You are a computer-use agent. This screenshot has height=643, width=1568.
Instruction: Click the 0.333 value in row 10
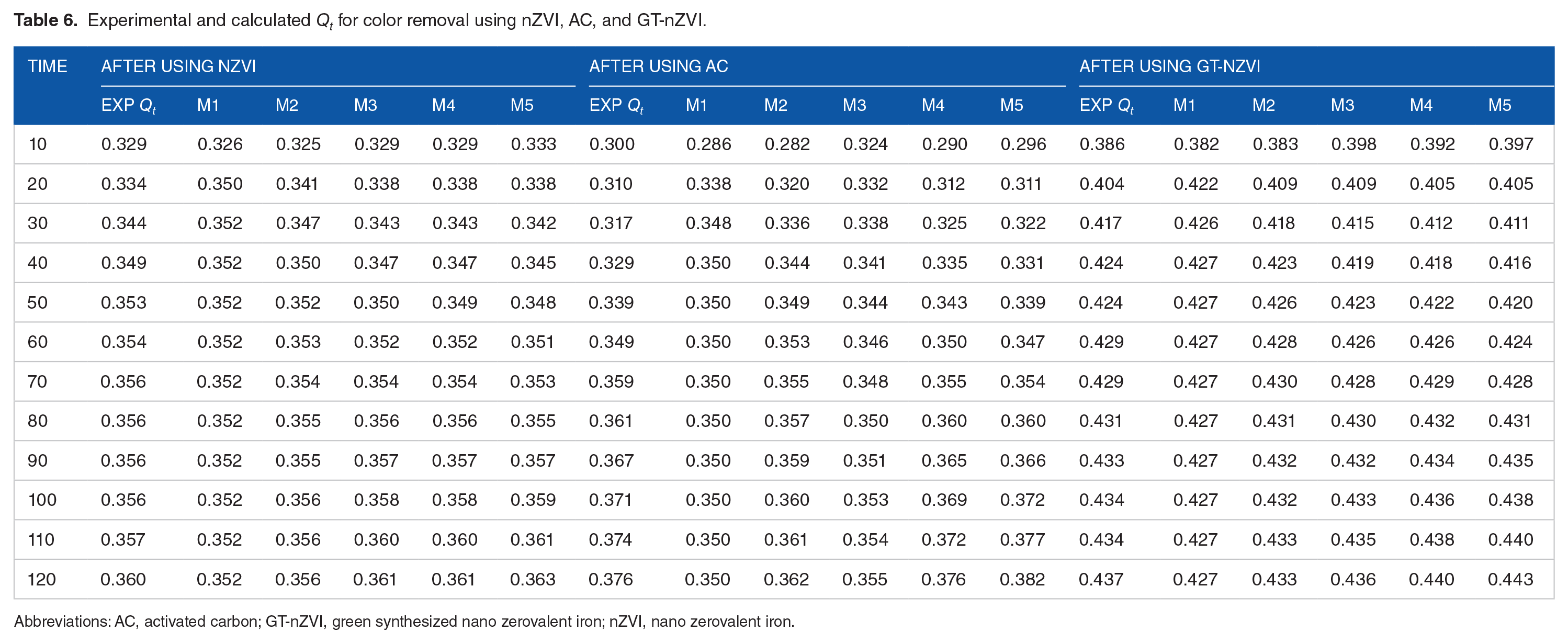533,144
